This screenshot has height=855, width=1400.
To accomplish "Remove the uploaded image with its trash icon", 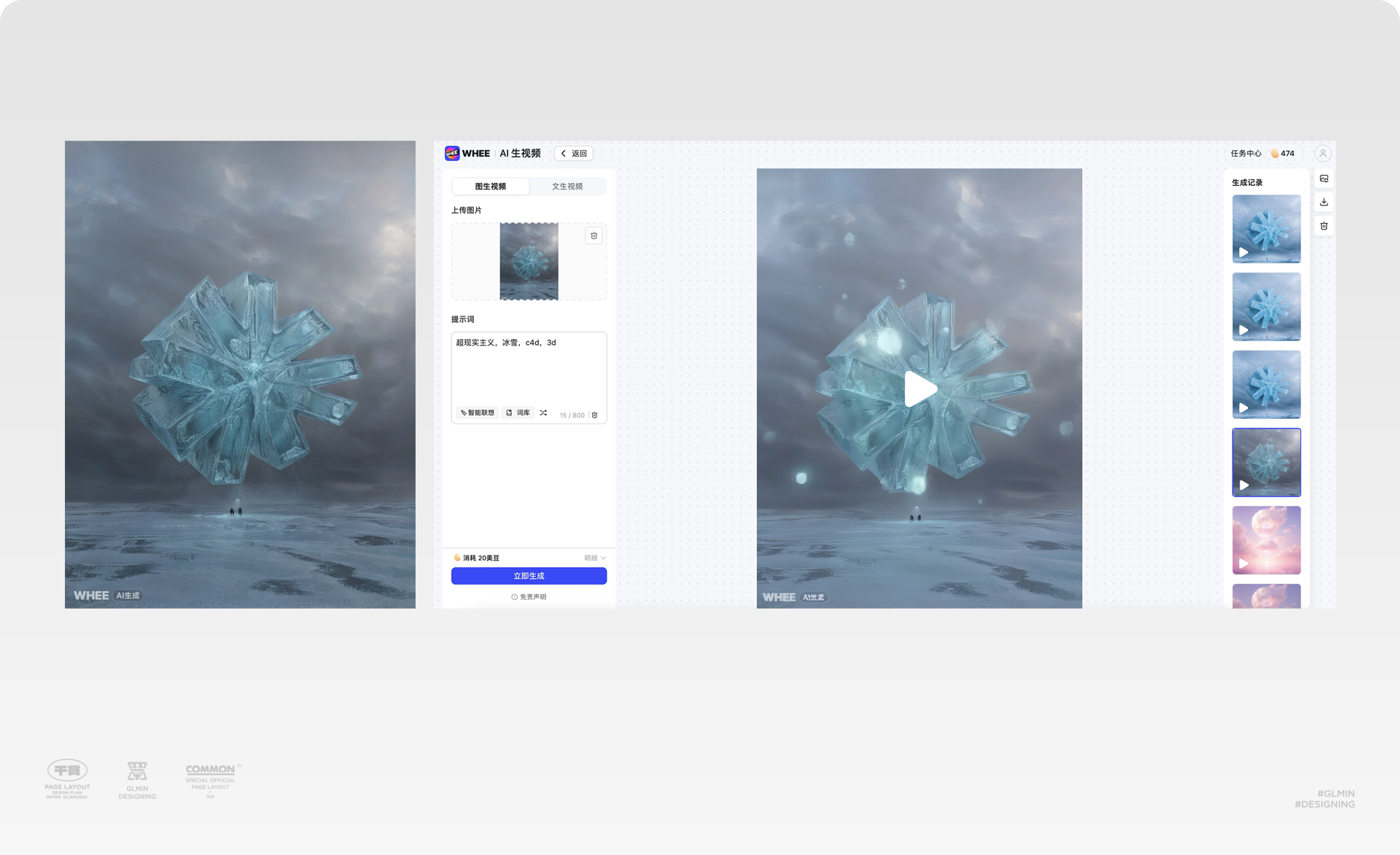I will point(594,235).
